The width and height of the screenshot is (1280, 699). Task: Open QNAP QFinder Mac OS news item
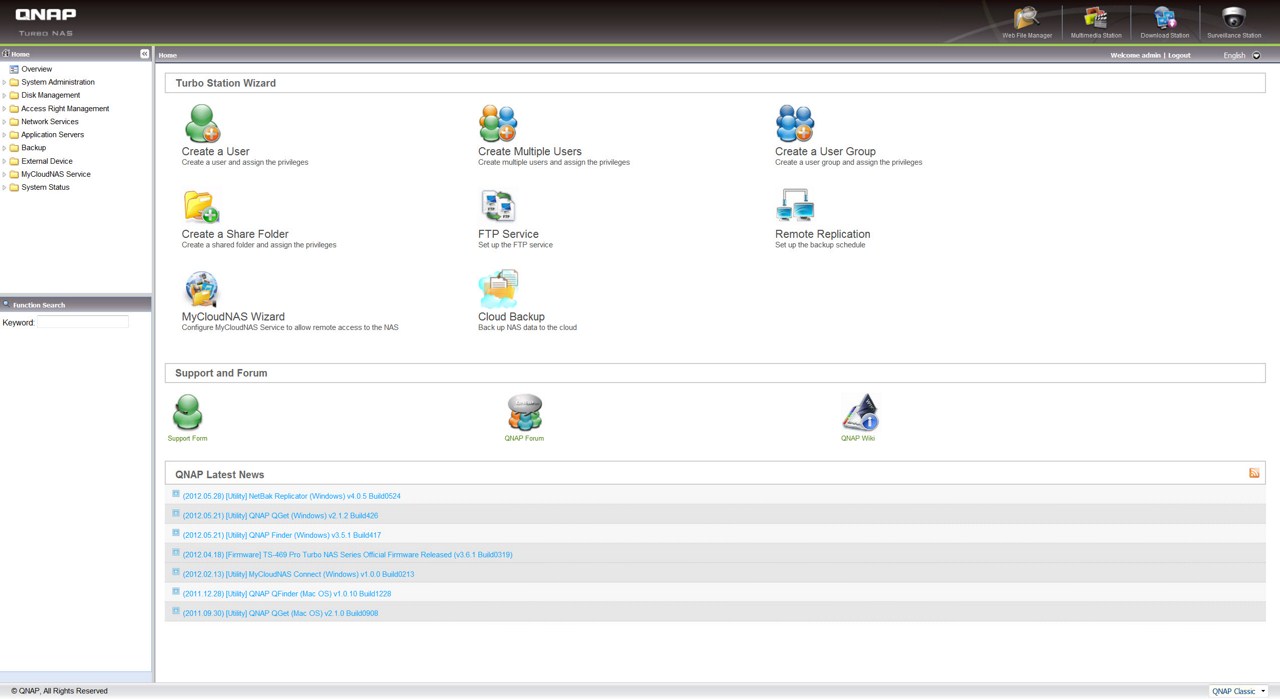coord(286,593)
